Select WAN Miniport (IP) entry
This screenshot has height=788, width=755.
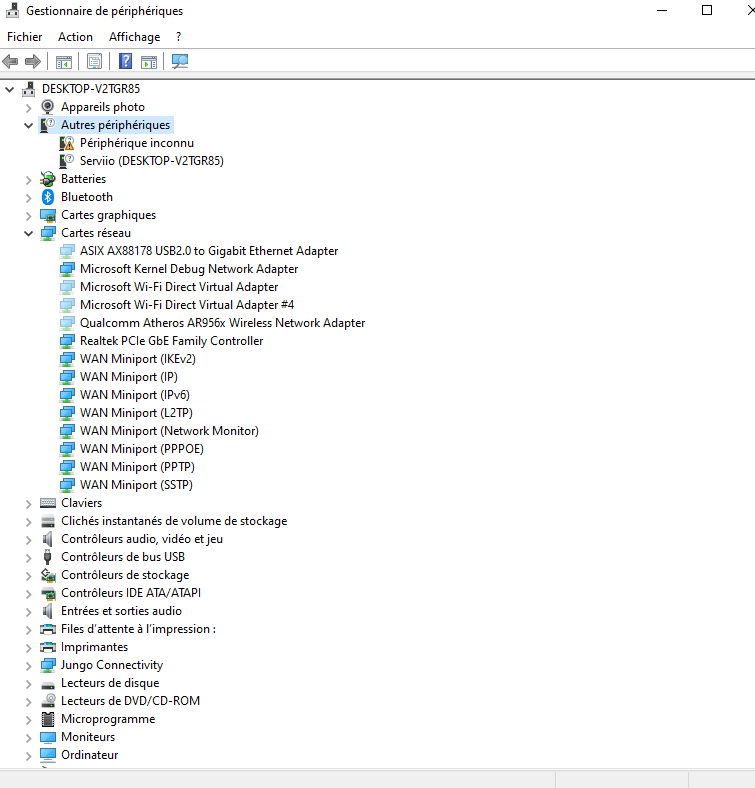click(129, 377)
